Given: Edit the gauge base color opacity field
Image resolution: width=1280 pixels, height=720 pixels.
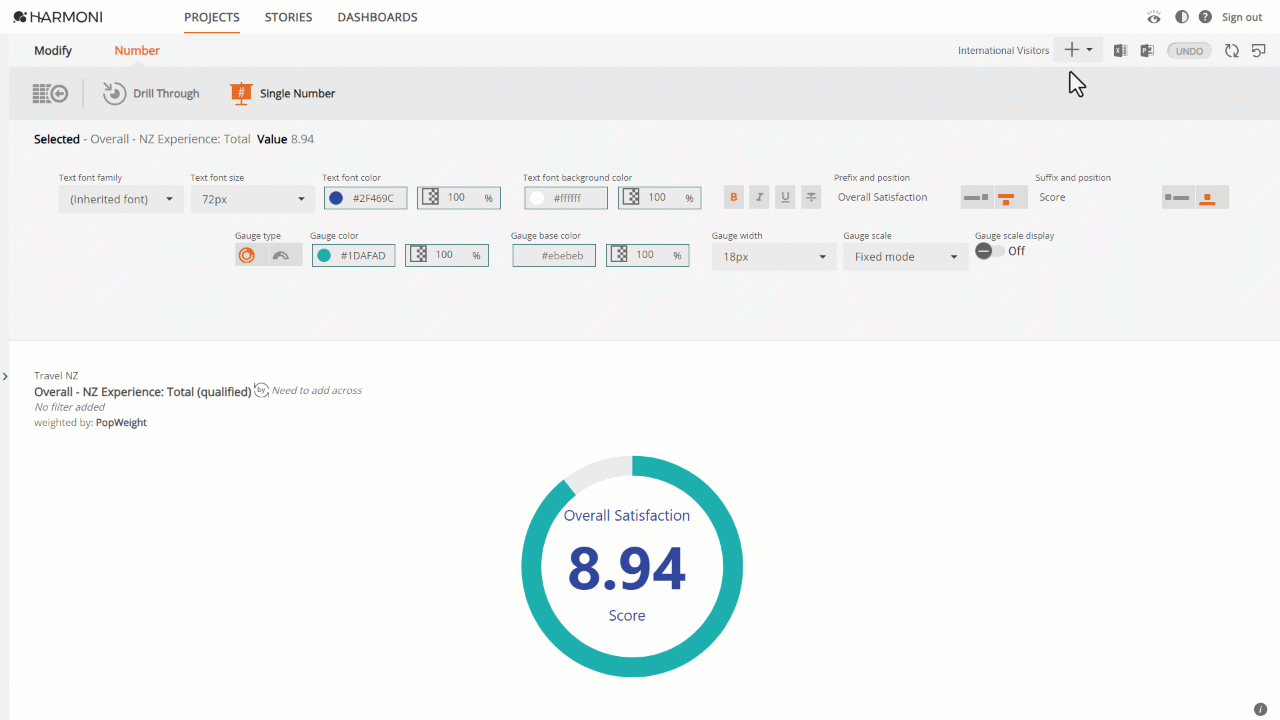Looking at the screenshot, I should coord(647,256).
